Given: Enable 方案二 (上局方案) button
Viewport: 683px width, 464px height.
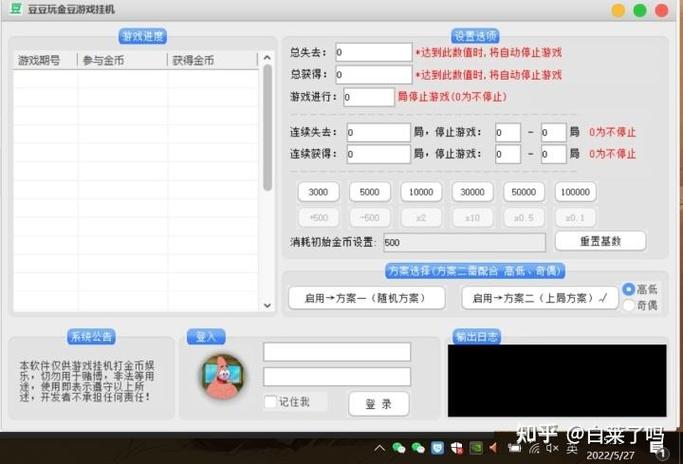Looking at the screenshot, I should point(540,298).
